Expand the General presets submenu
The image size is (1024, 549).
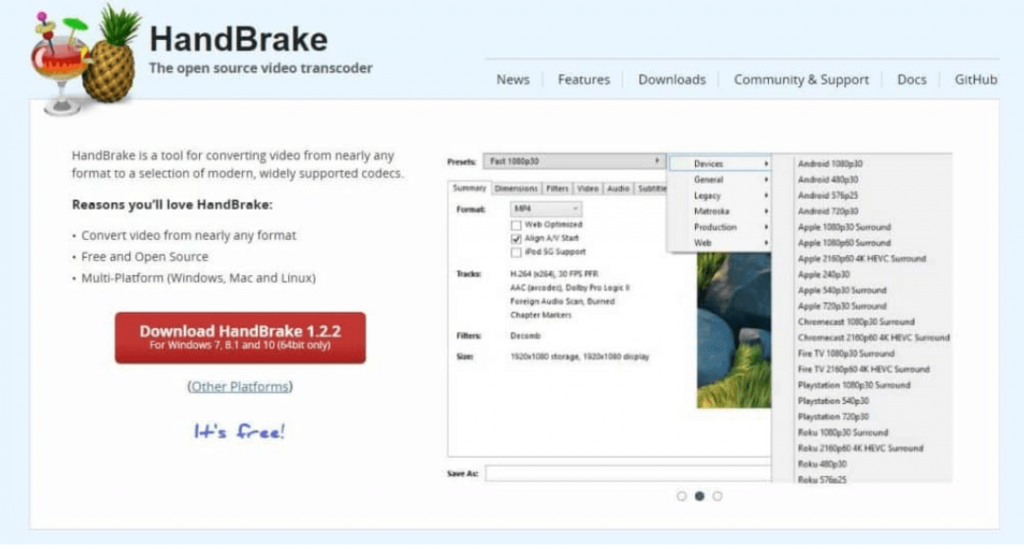[x=720, y=180]
